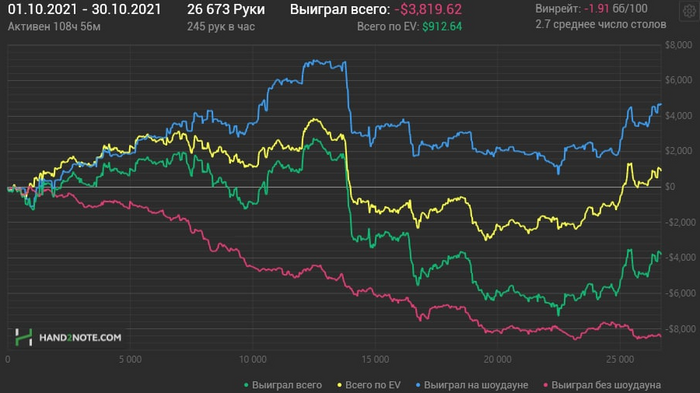Viewport: 700px width, 393px height.
Task: Click the 25 000 x-axis marker
Action: pos(620,360)
